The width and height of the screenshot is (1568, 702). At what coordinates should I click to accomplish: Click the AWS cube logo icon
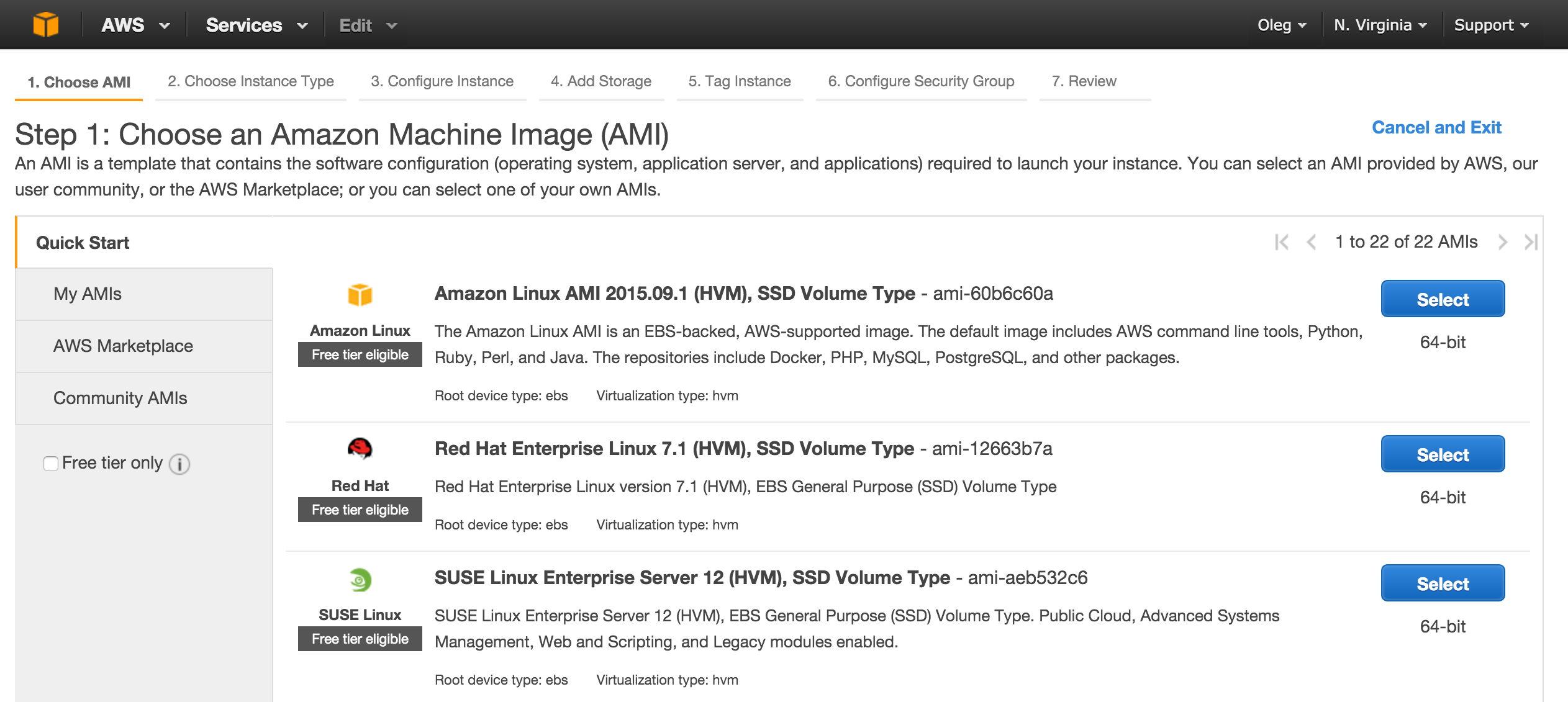pyautogui.click(x=45, y=25)
